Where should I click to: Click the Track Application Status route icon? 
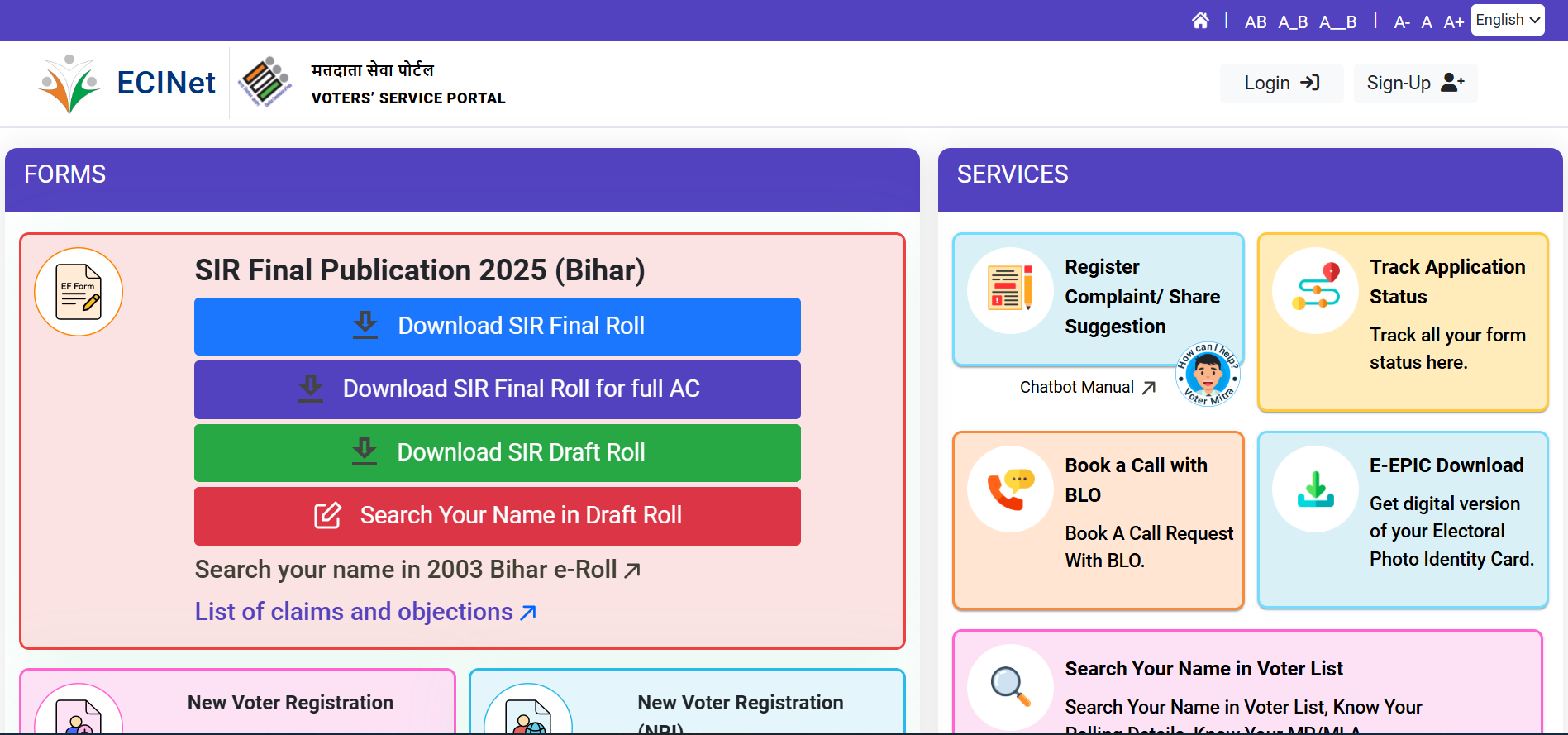pyautogui.click(x=1315, y=290)
